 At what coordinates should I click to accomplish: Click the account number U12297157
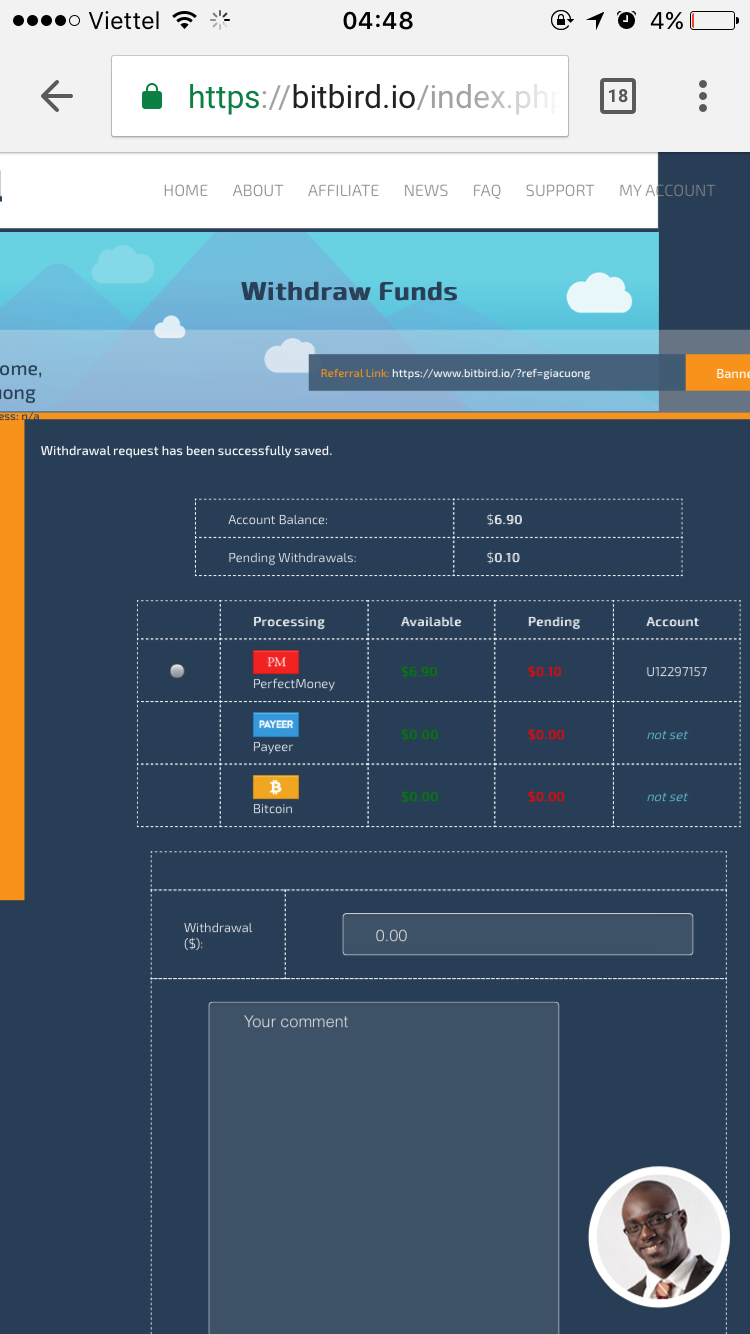(676, 672)
